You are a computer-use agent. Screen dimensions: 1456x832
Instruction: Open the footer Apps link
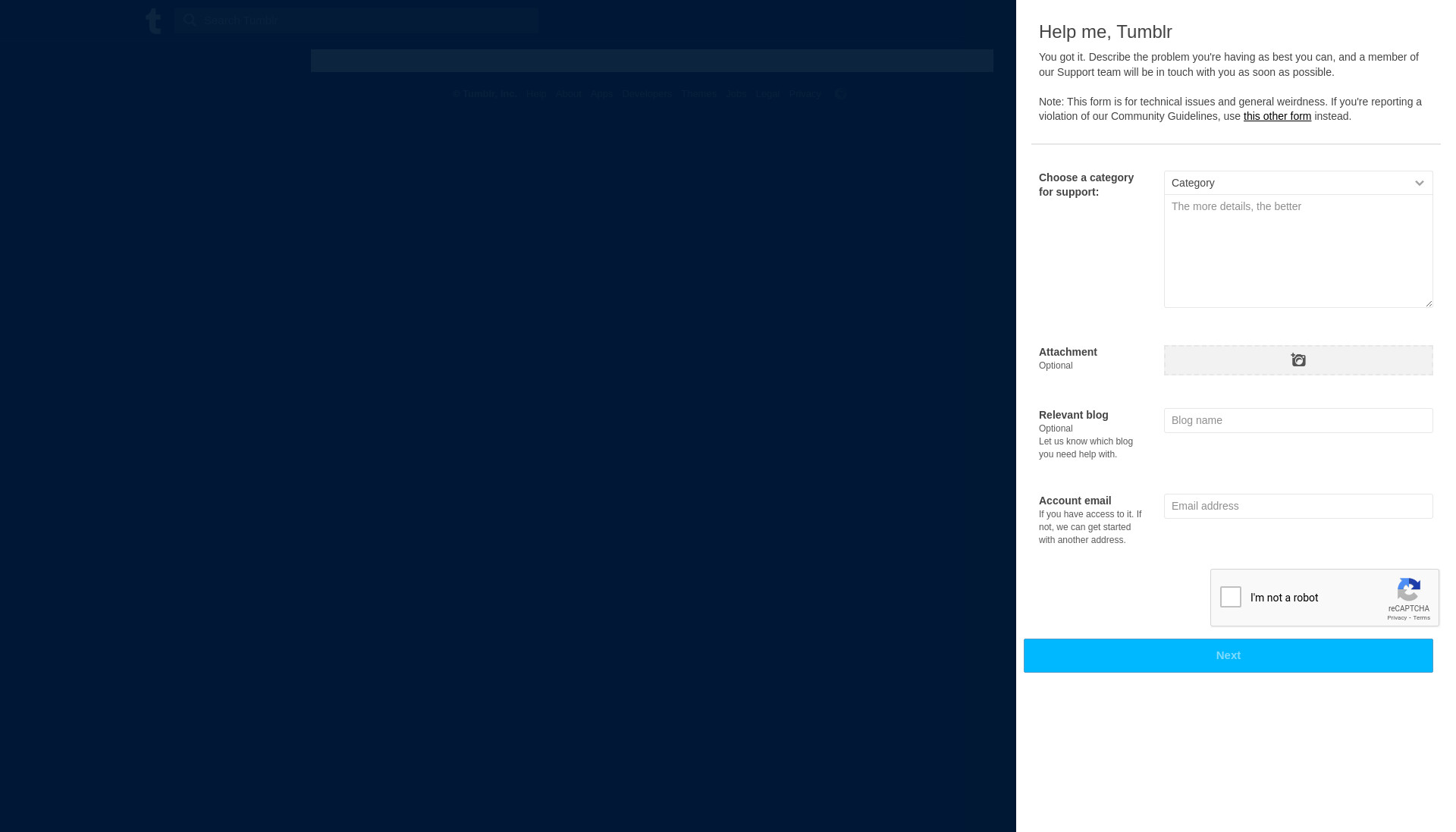tap(601, 94)
